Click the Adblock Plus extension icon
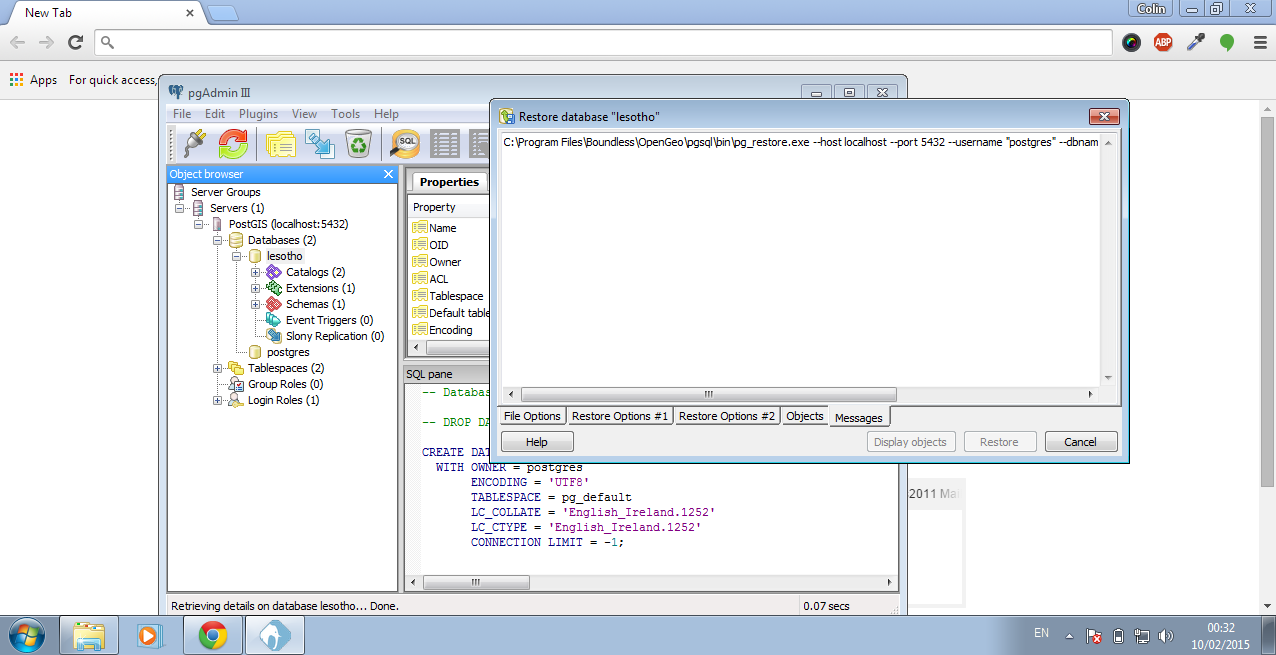The width and height of the screenshot is (1276, 655). point(1163,42)
